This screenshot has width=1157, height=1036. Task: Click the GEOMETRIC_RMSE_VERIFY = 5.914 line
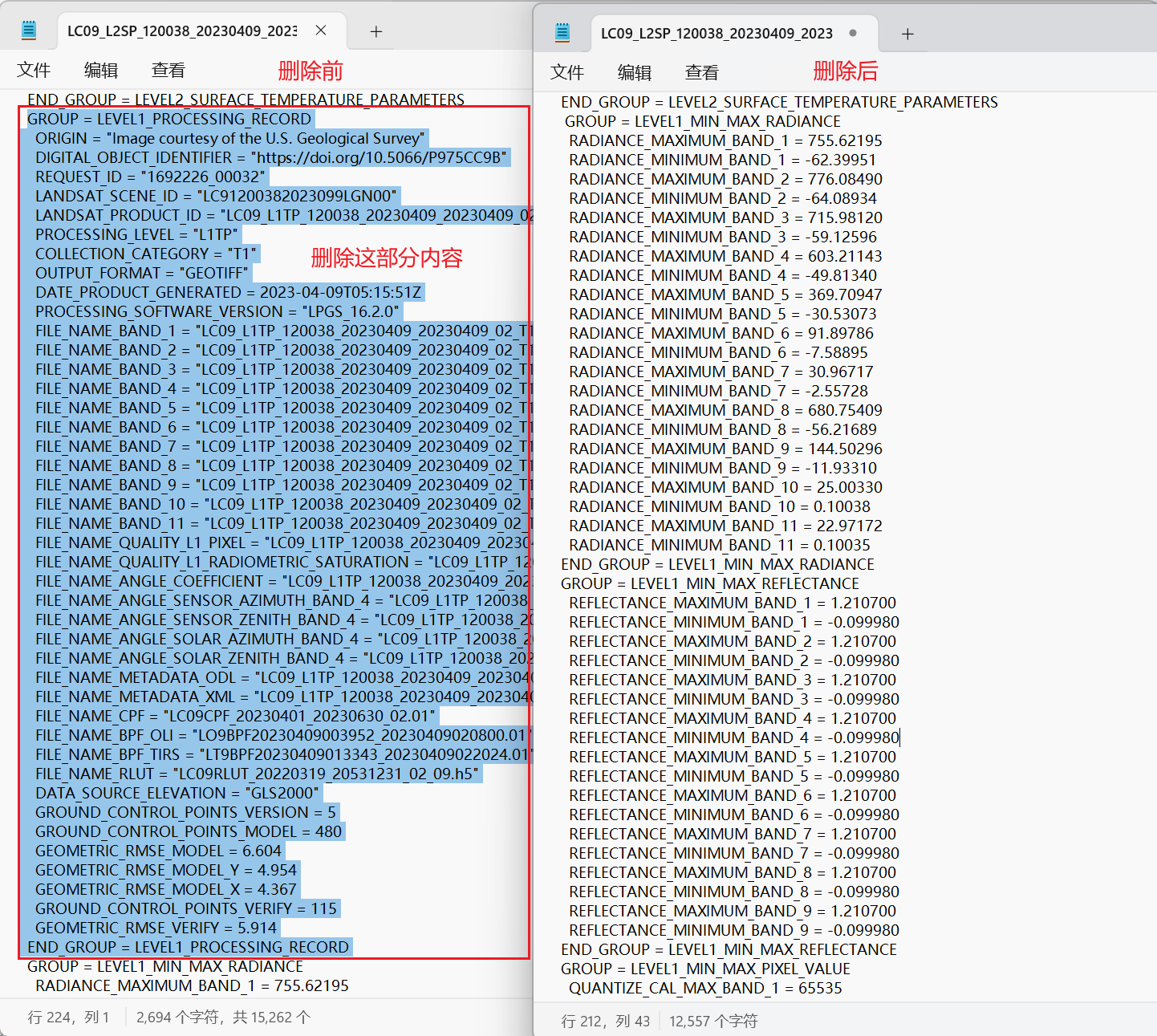156,928
